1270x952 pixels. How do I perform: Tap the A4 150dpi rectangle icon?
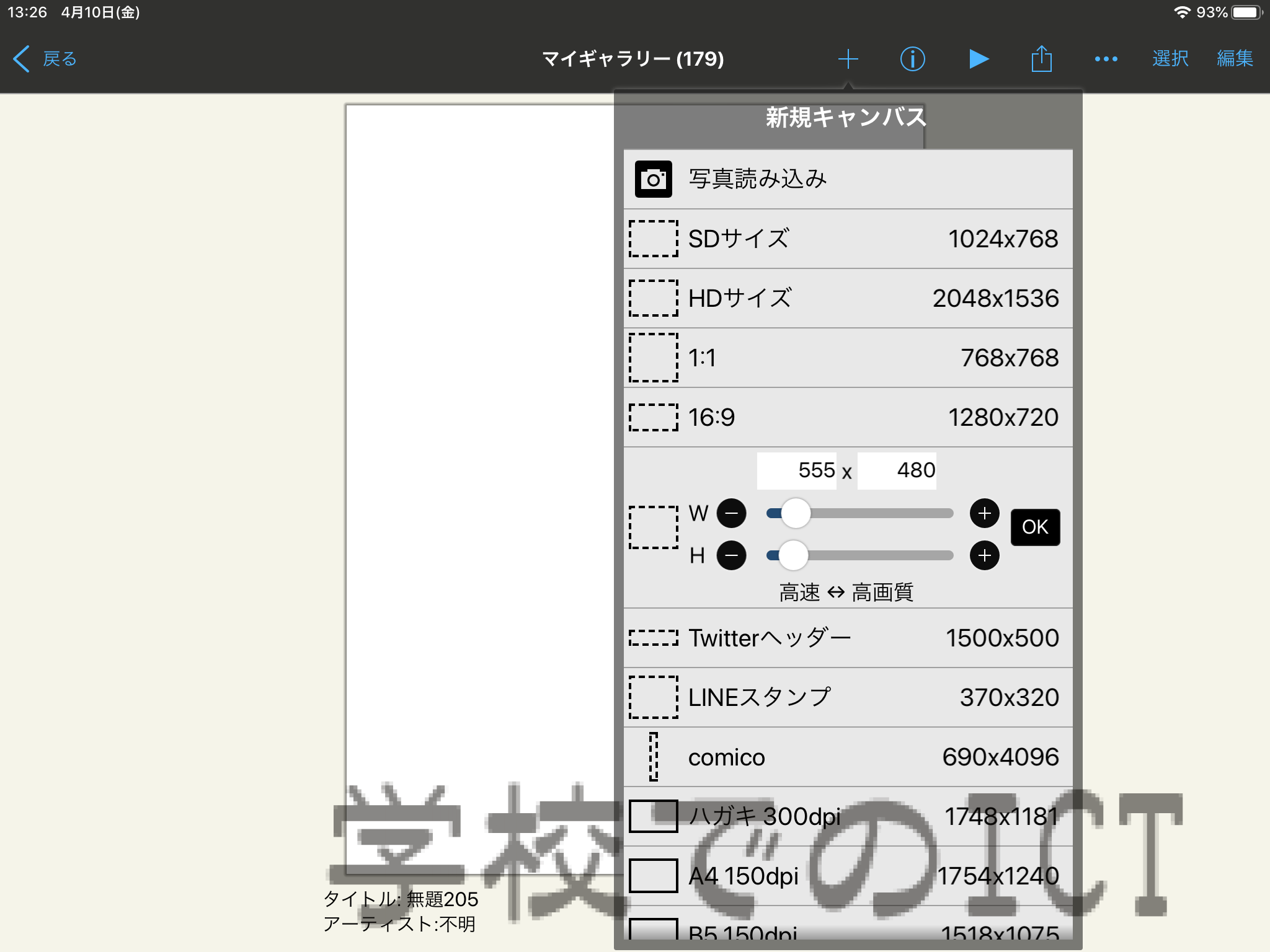coord(654,876)
